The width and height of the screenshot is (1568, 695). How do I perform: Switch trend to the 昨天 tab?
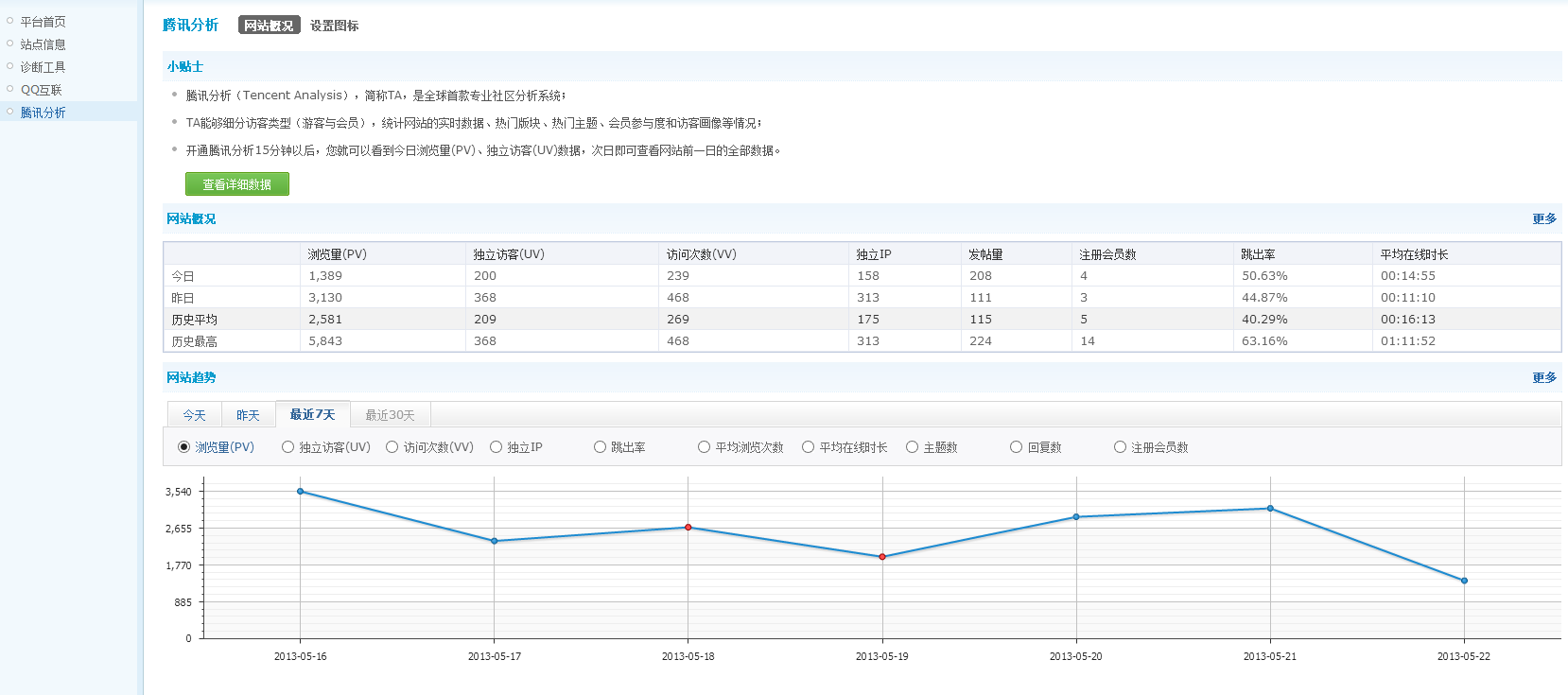(248, 415)
